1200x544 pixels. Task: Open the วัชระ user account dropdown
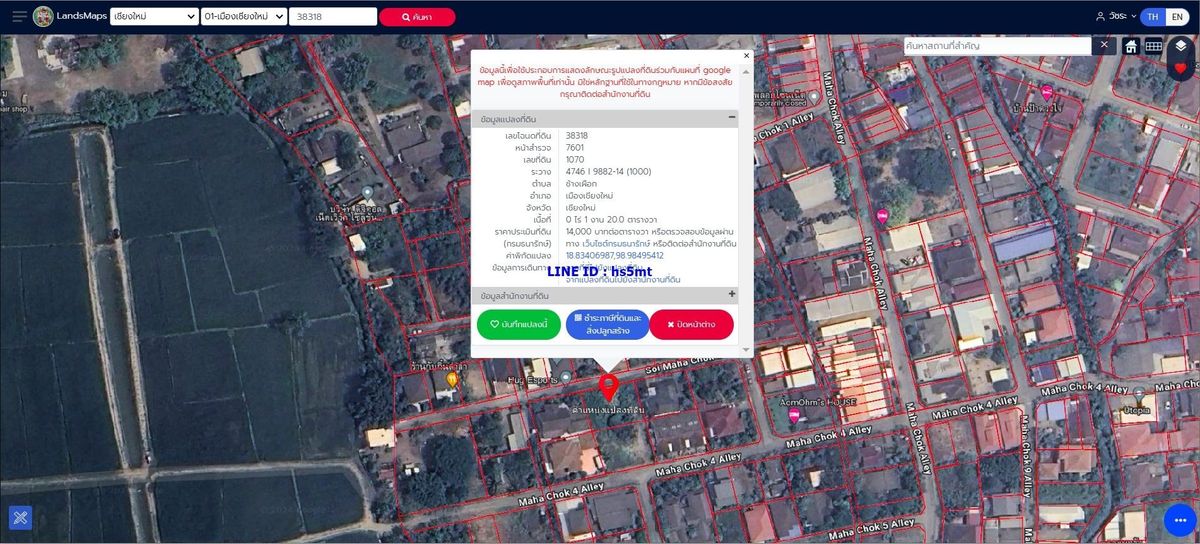tap(1116, 17)
